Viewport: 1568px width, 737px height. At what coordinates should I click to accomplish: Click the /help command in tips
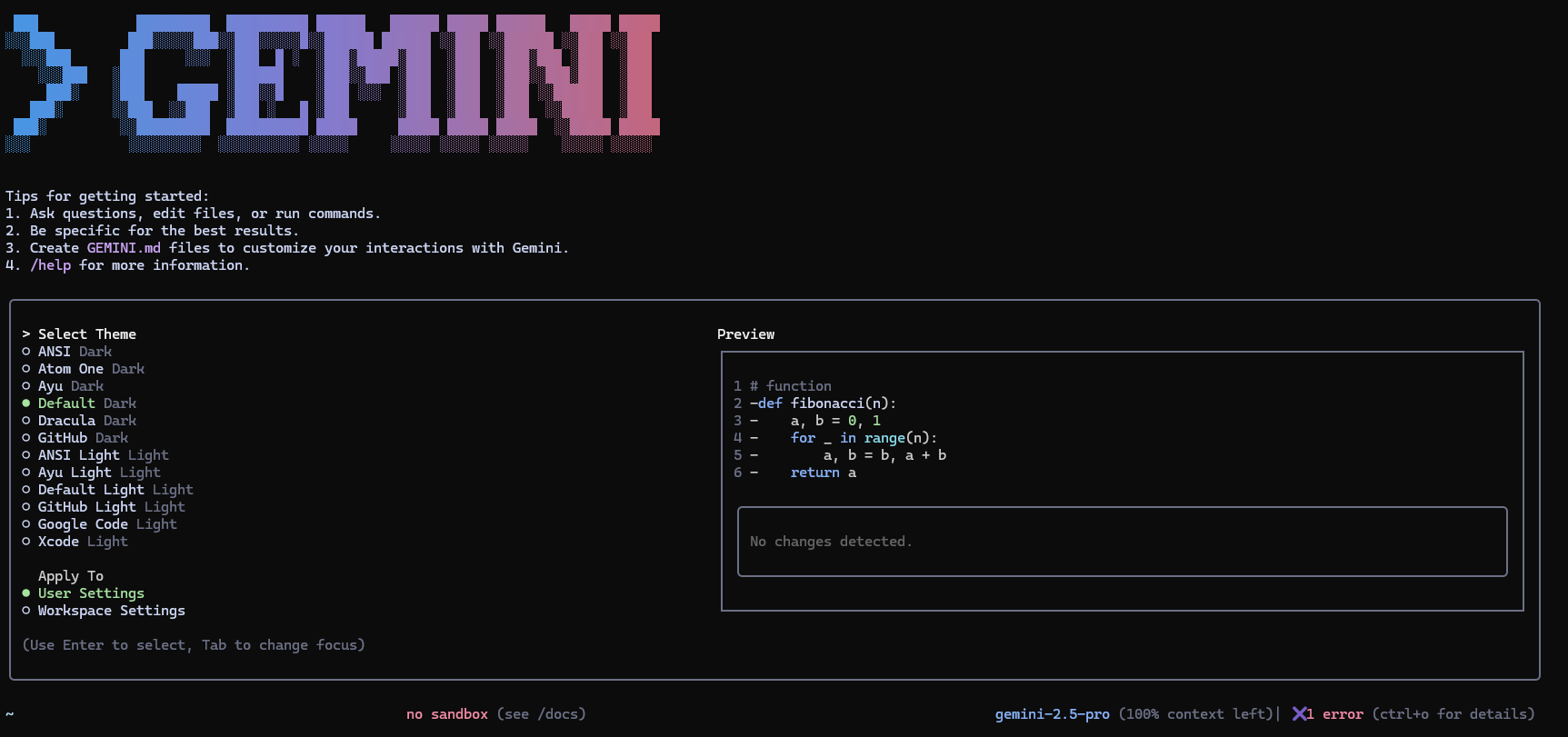[x=50, y=265]
